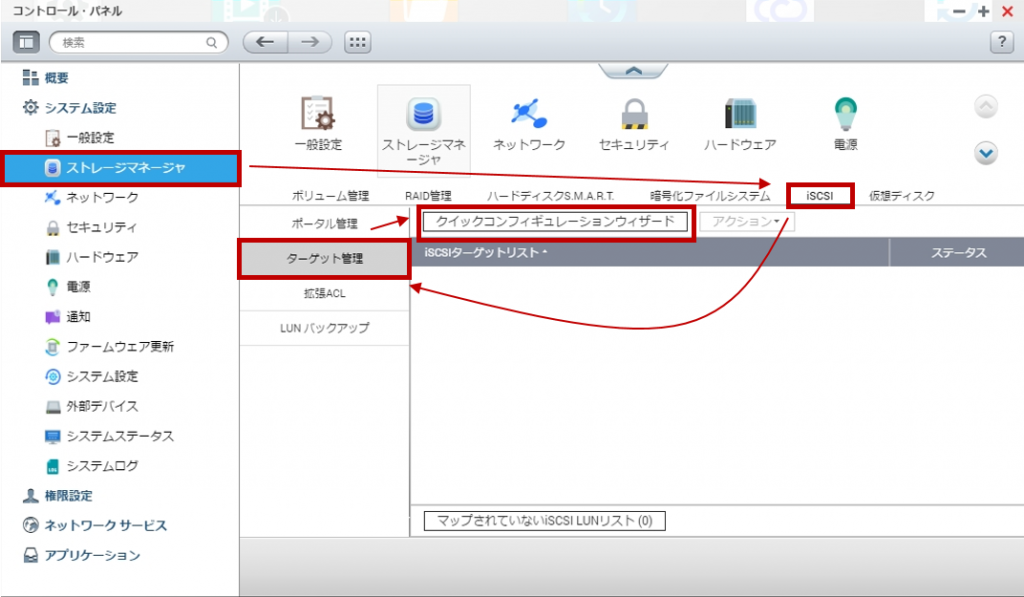This screenshot has width=1024, height=597.
Task: Open ターゲット管理 side tab
Action: point(325,259)
